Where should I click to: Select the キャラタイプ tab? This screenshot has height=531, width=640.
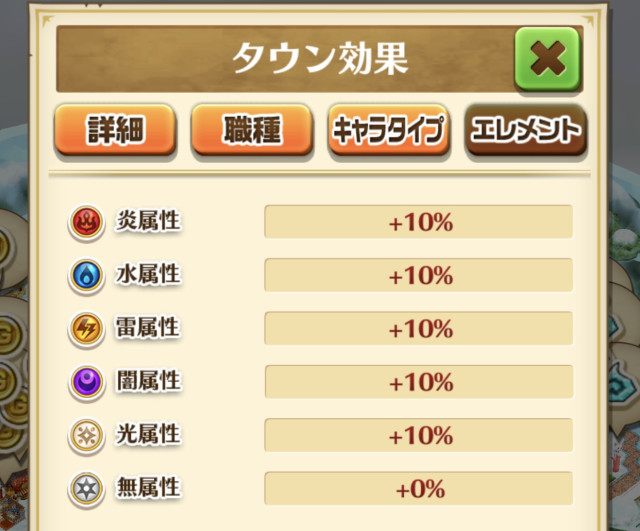(x=389, y=131)
